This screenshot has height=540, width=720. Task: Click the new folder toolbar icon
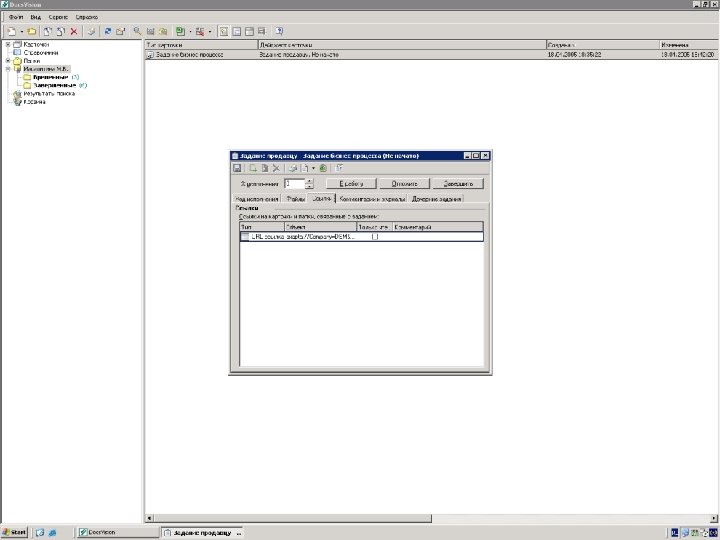[x=31, y=31]
